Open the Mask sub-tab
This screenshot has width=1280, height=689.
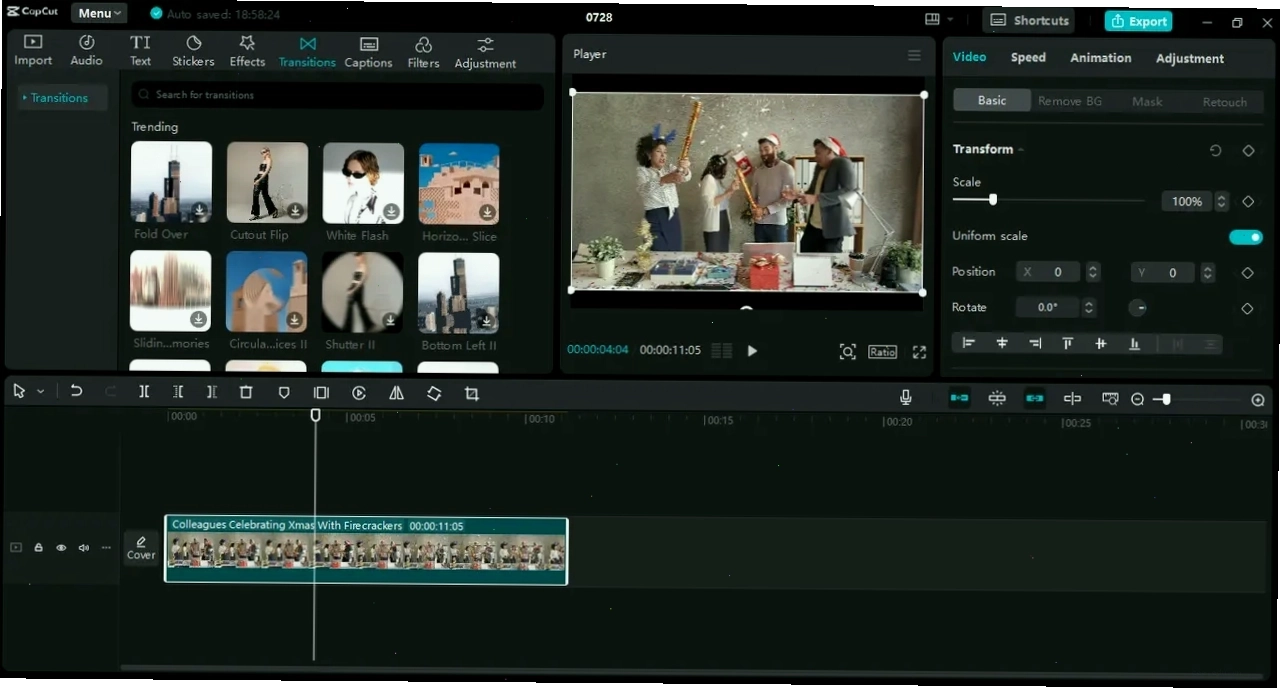click(1147, 101)
